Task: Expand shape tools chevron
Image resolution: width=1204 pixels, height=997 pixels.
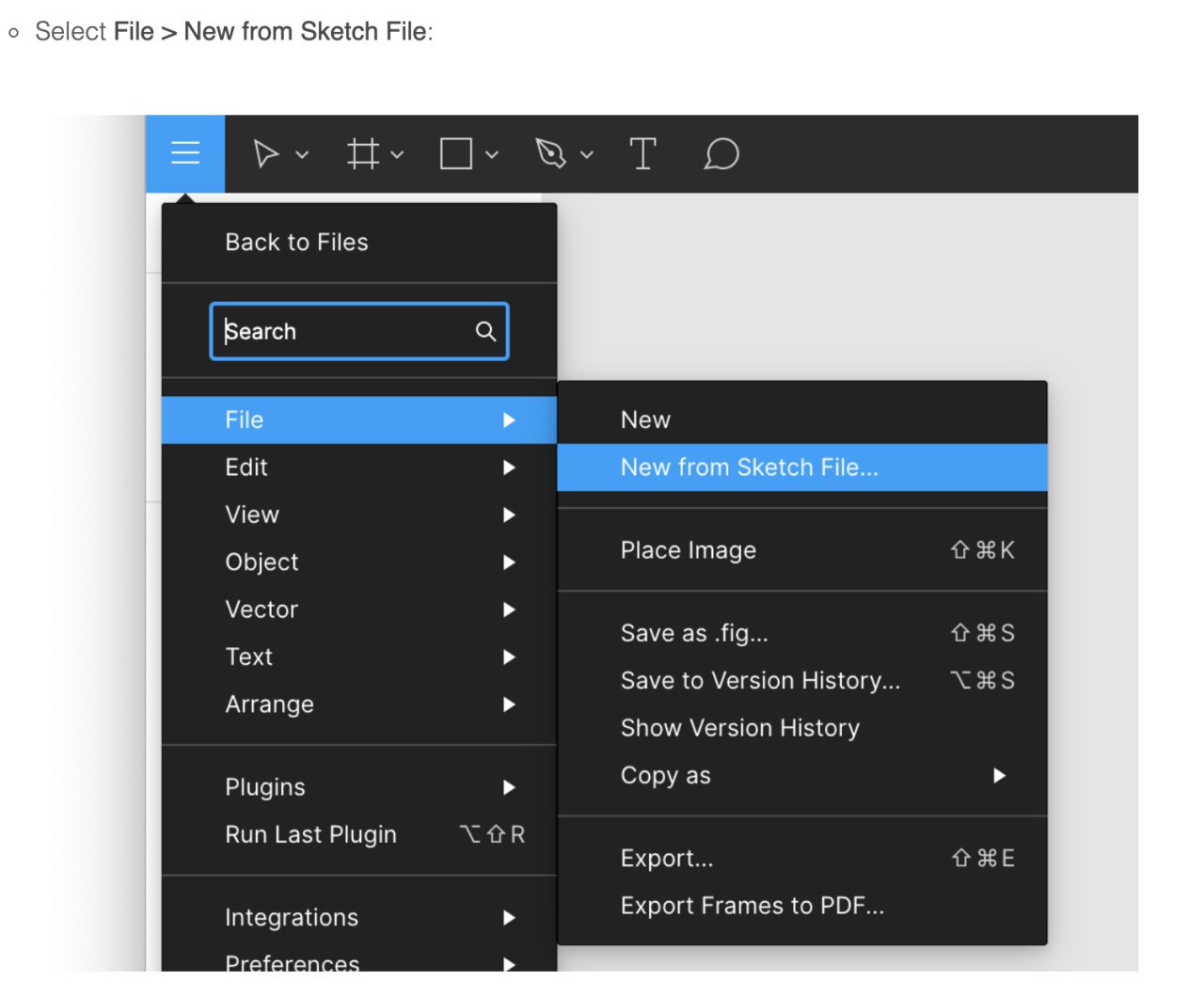Action: click(492, 154)
